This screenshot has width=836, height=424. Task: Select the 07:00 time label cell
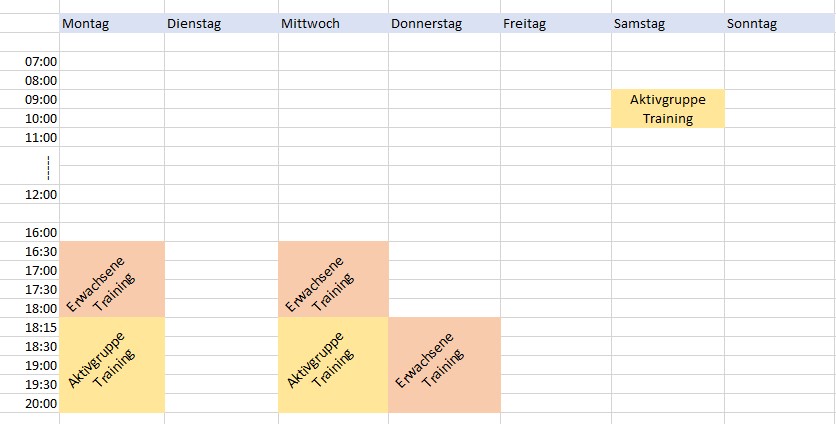[x=41, y=62]
